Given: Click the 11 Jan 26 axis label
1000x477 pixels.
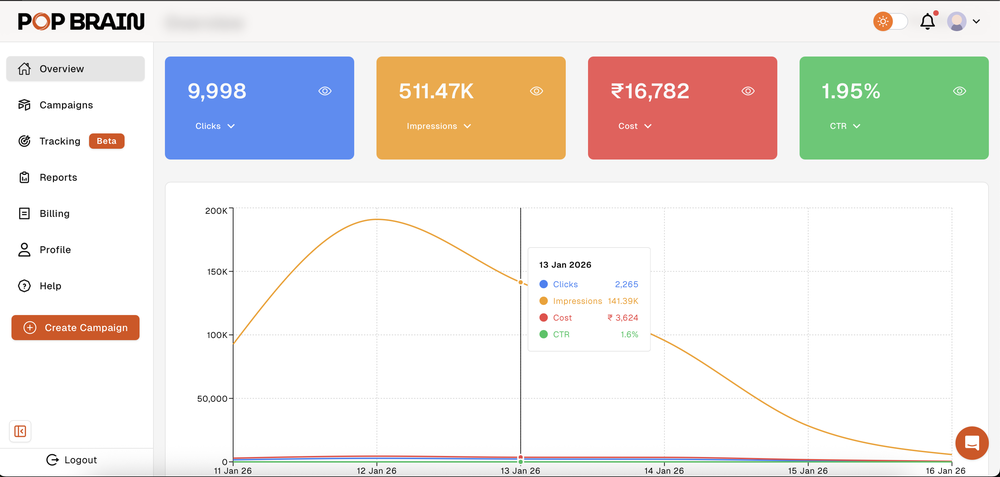Looking at the screenshot, I should [x=233, y=471].
